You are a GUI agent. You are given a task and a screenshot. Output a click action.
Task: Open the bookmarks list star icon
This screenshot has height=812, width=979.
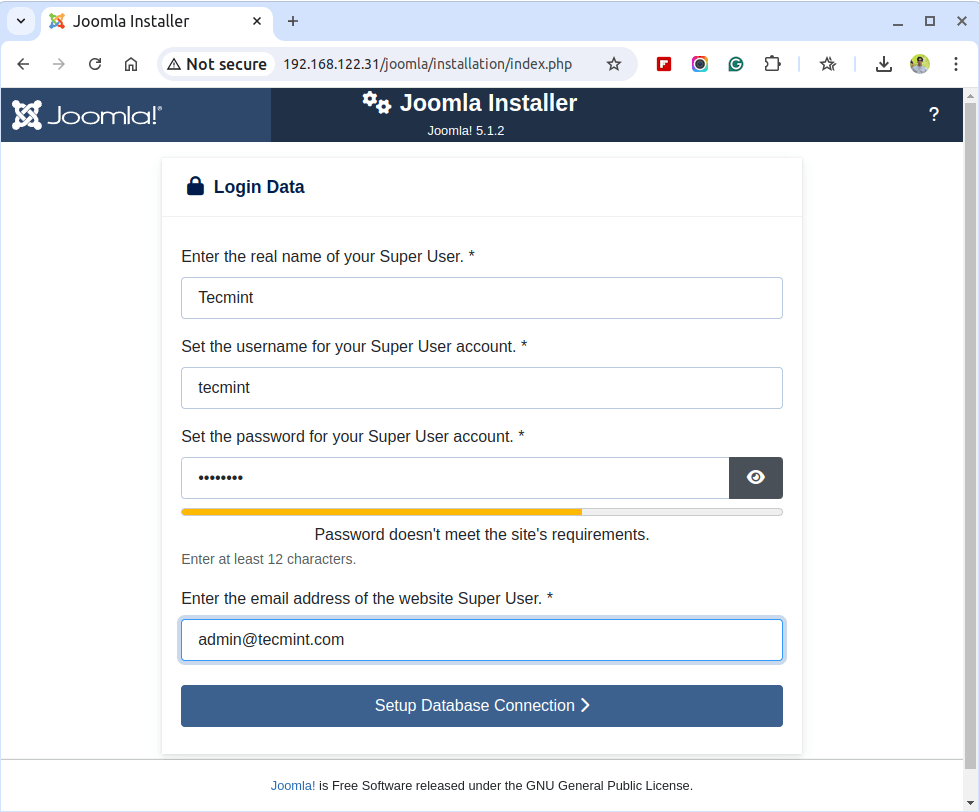tap(828, 64)
